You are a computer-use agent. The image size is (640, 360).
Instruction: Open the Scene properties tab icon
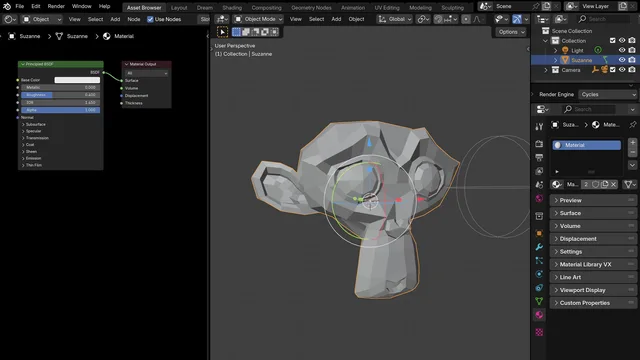pos(539,185)
